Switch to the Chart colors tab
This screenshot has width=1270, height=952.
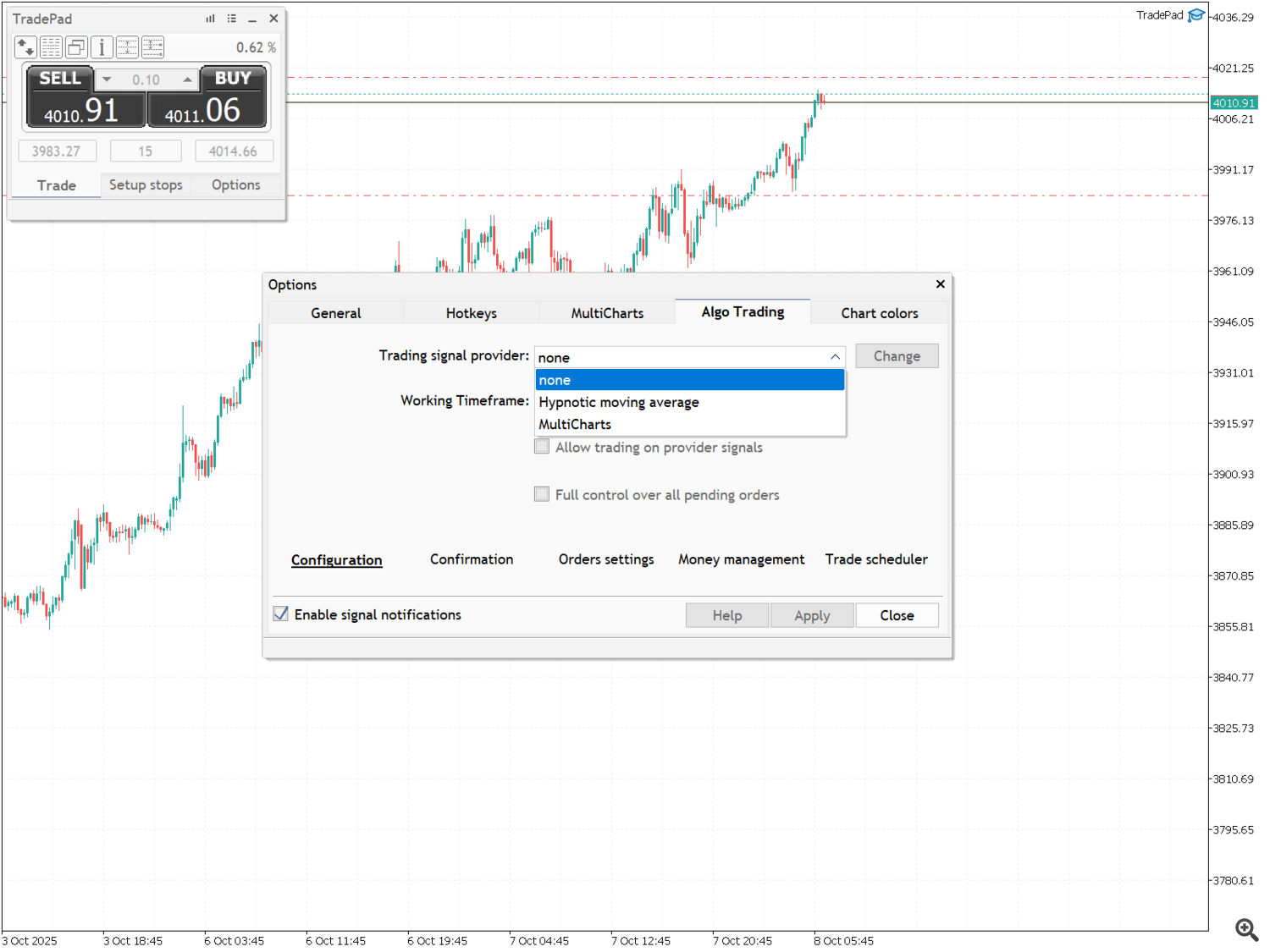tap(879, 313)
